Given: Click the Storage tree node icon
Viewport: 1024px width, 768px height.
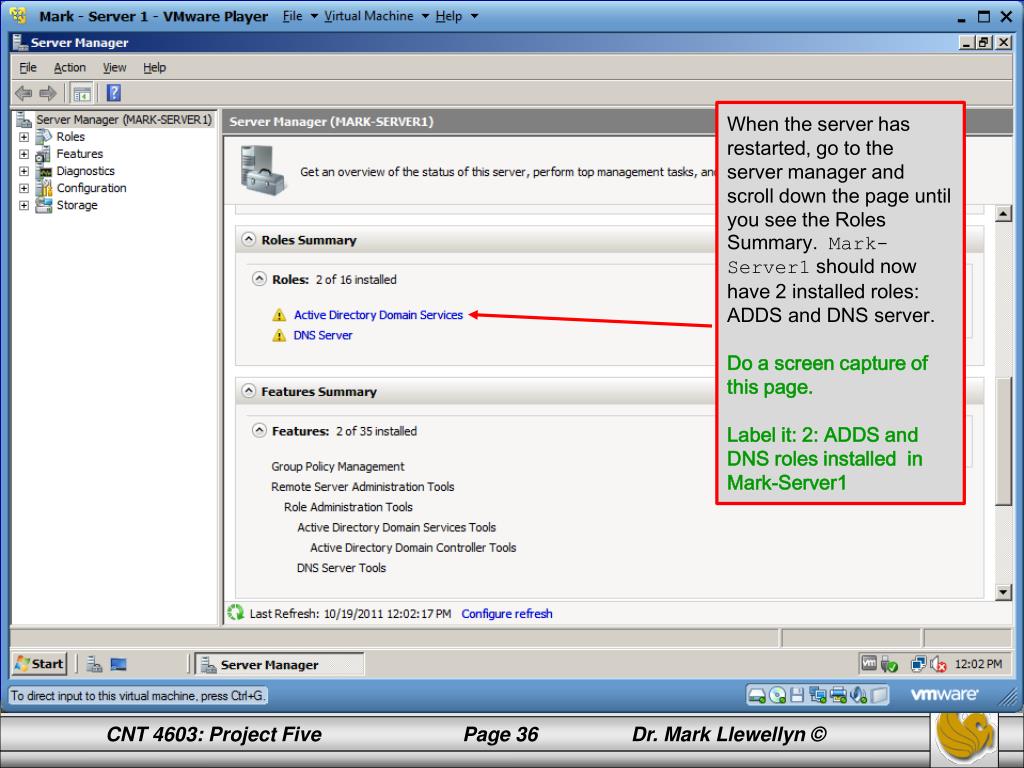Looking at the screenshot, I should (x=44, y=205).
